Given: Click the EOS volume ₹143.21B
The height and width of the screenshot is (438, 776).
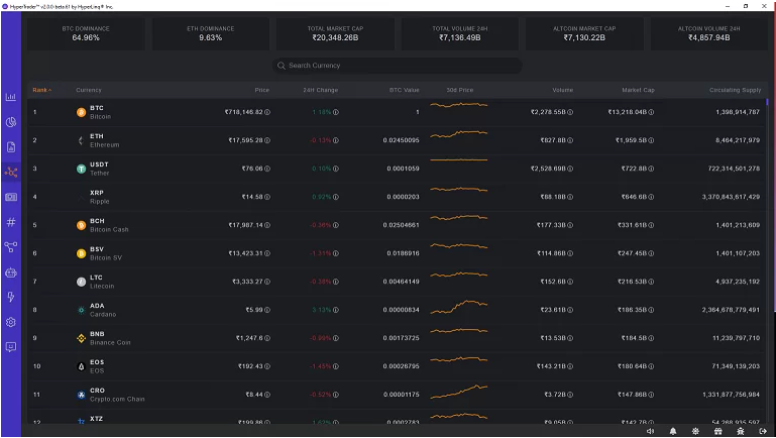Looking at the screenshot, I should click(551, 366).
